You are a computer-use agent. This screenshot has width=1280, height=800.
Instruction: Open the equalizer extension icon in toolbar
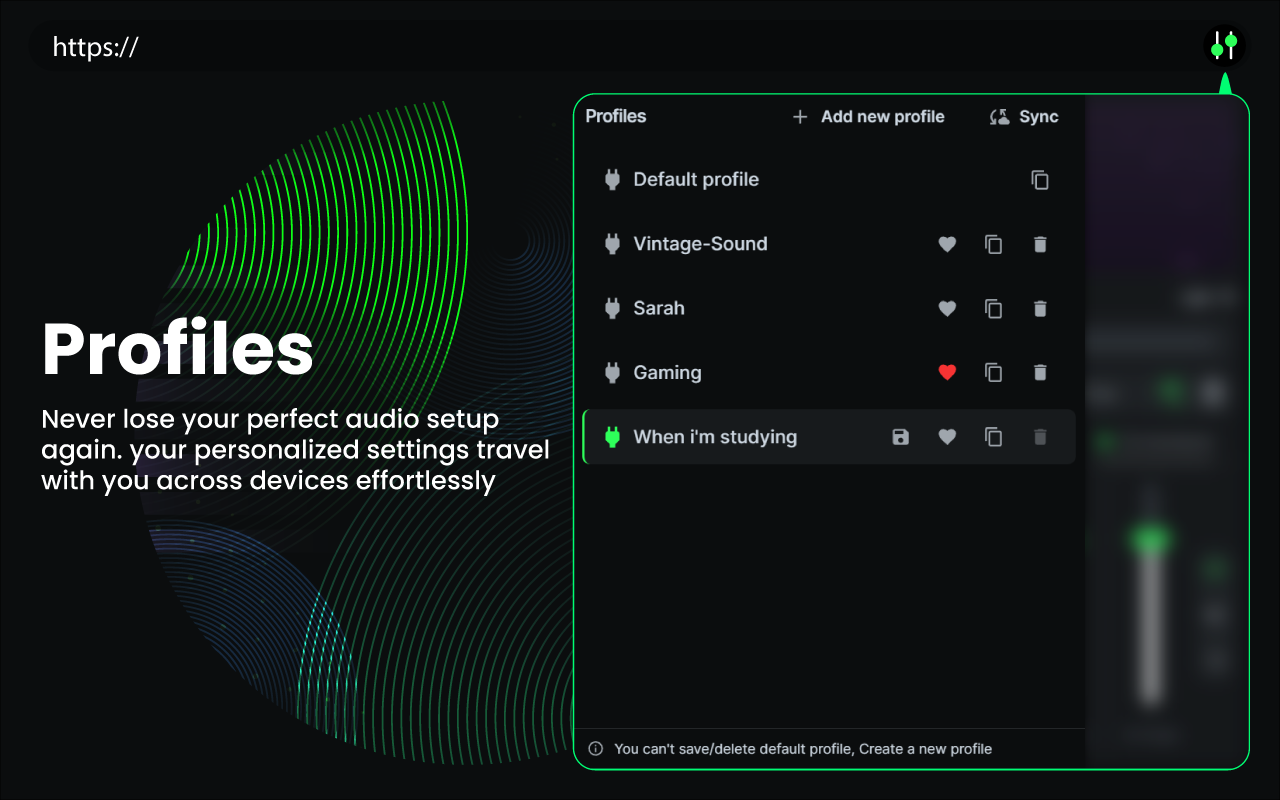coord(1224,46)
